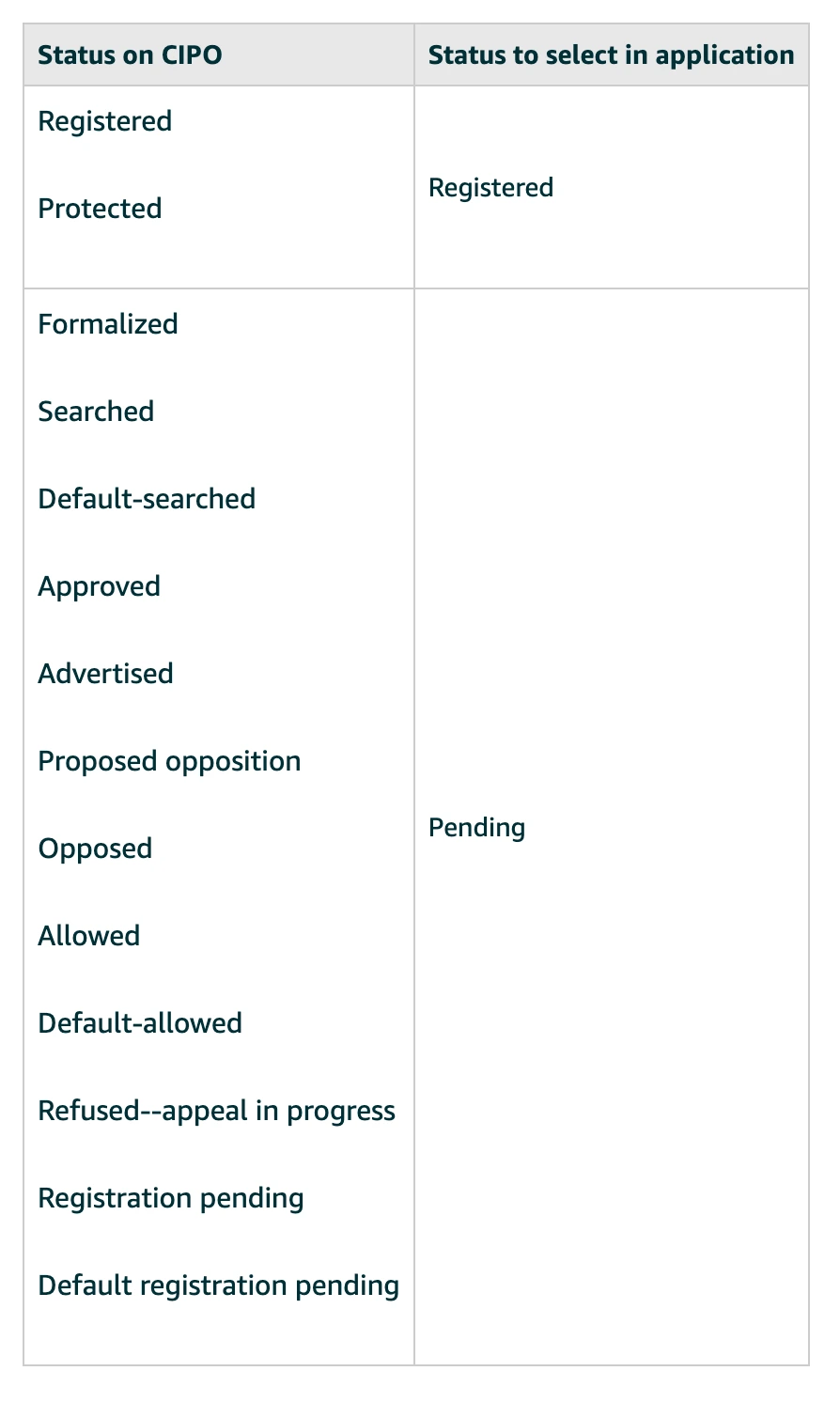Select the 'Default registration pending' text
Screen dimensions: 840x1402
(x=218, y=1285)
